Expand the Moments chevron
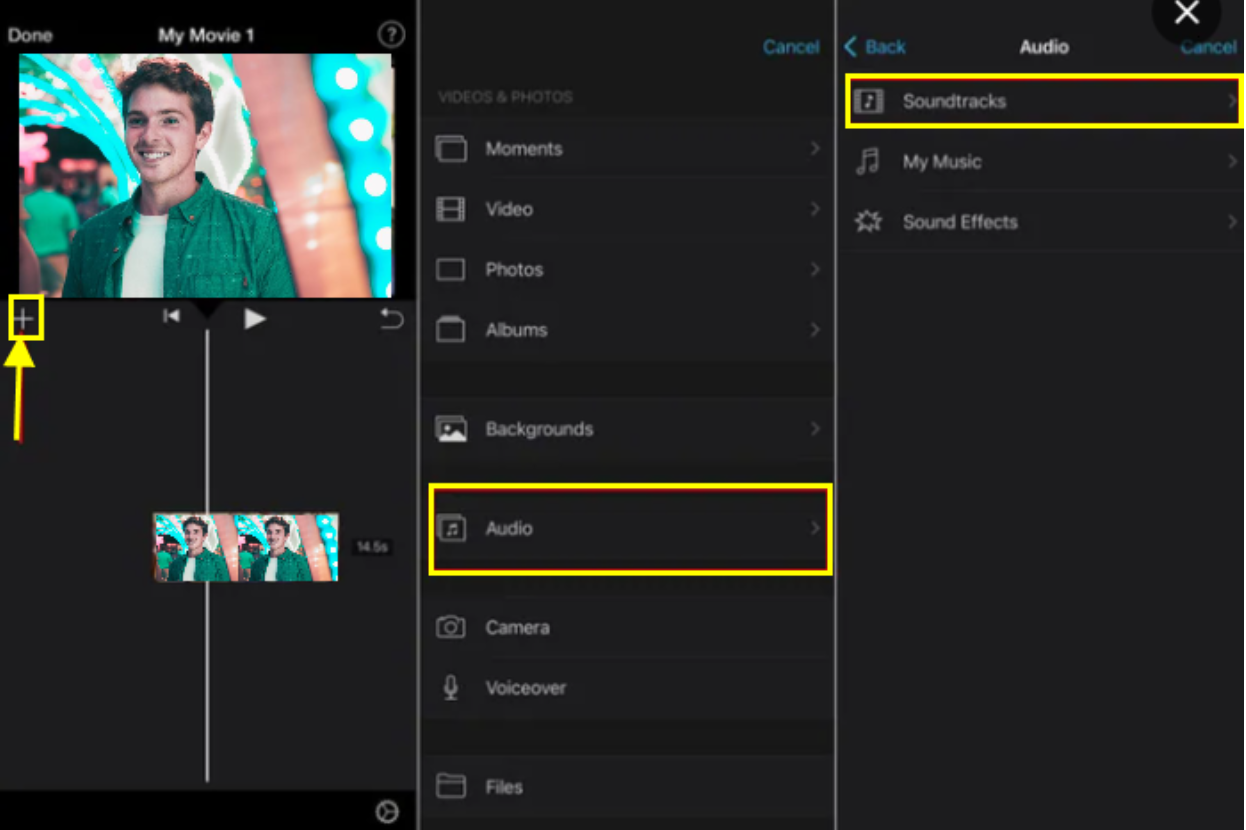The height and width of the screenshot is (830, 1246). tap(815, 148)
